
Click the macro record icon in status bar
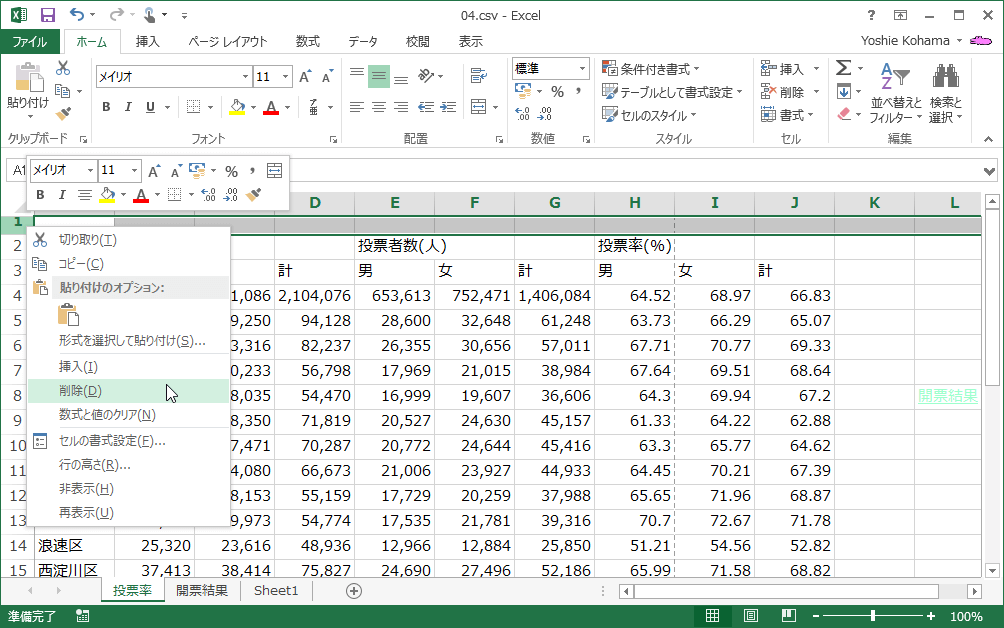(x=83, y=616)
